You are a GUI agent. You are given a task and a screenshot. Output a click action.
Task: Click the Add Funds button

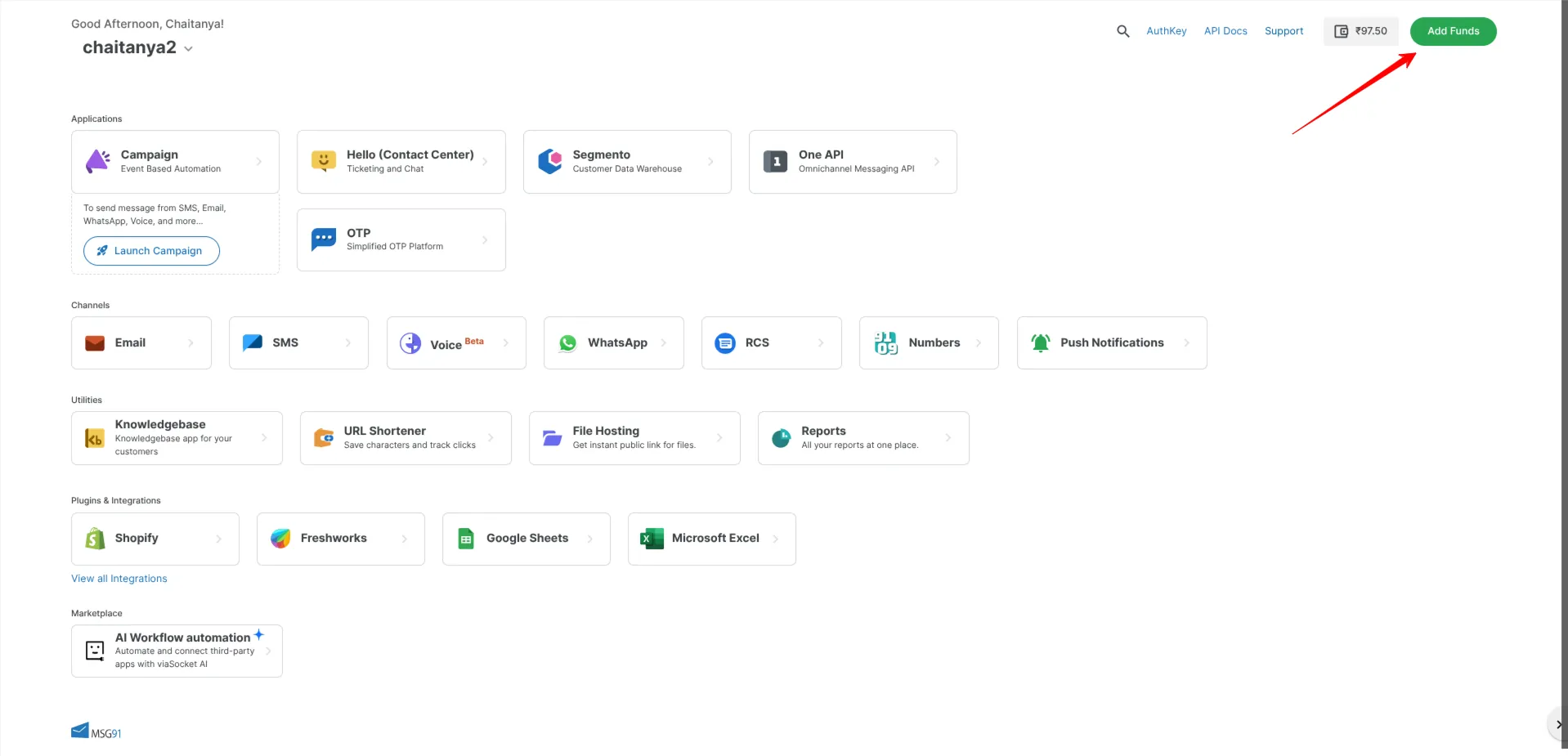(x=1454, y=31)
